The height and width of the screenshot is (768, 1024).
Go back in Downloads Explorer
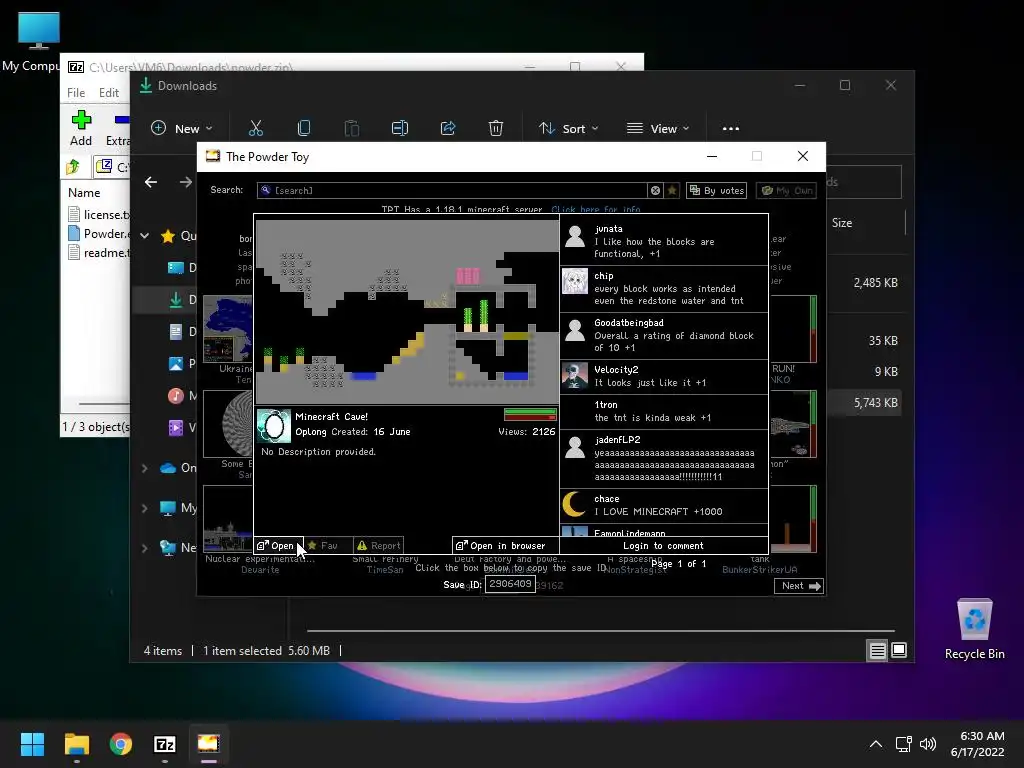pyautogui.click(x=151, y=182)
